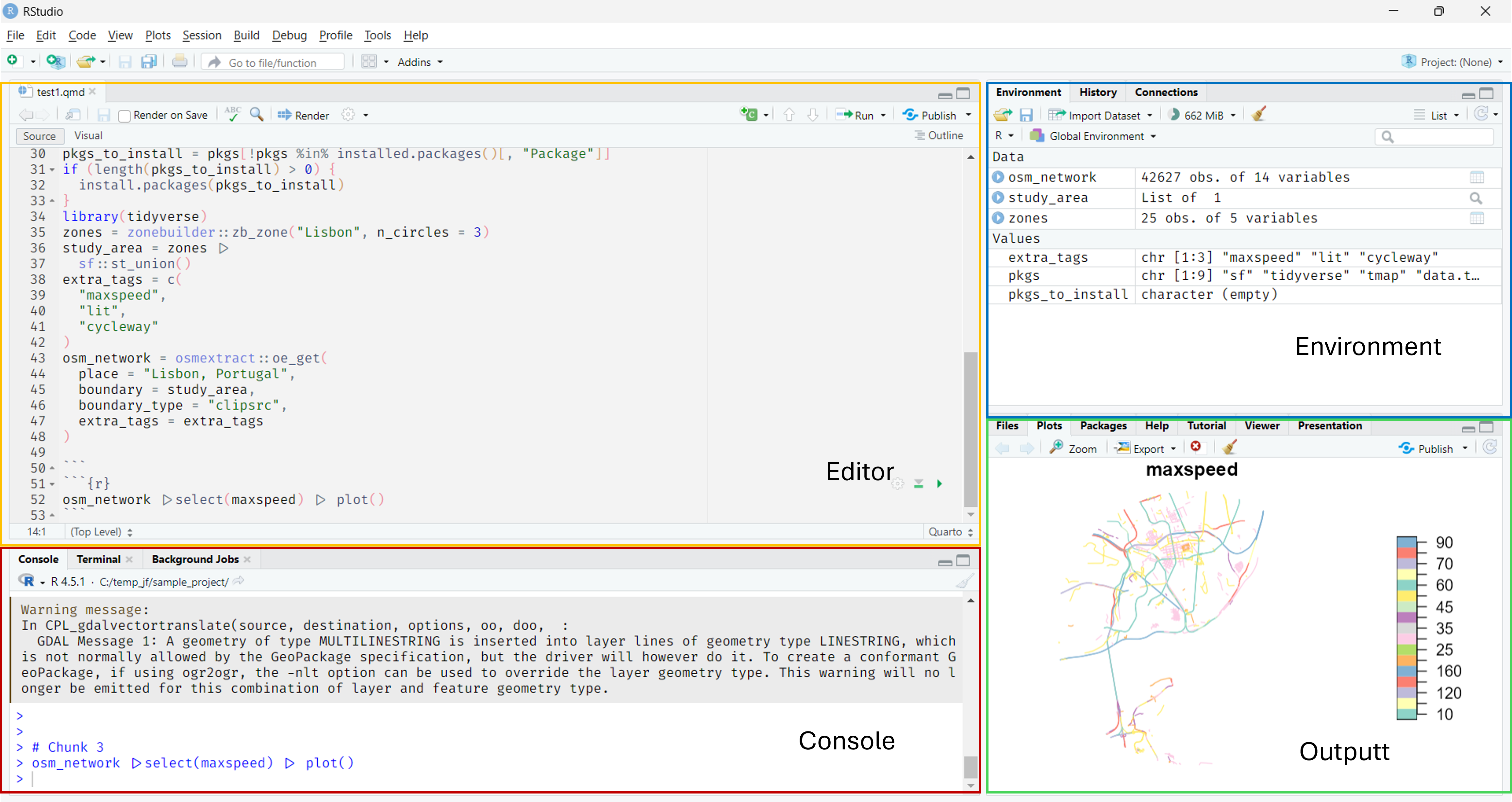1512x802 pixels.
Task: Click the find/replace magnifier icon in editor
Action: (257, 114)
